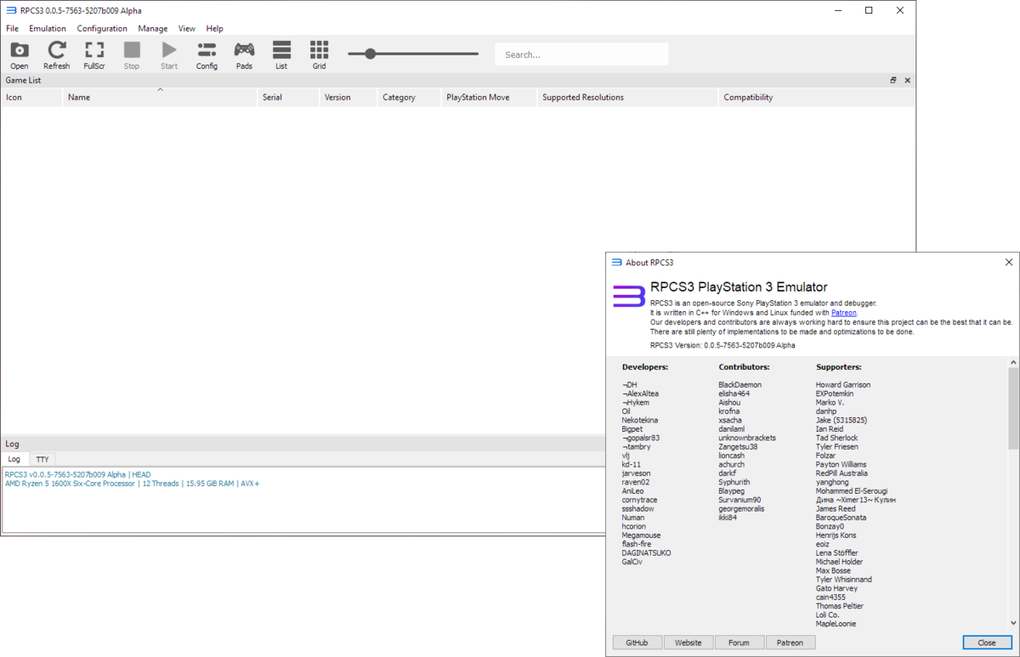Sort by the Serial column
Viewport: 1020px width, 657px height.
pyautogui.click(x=288, y=97)
